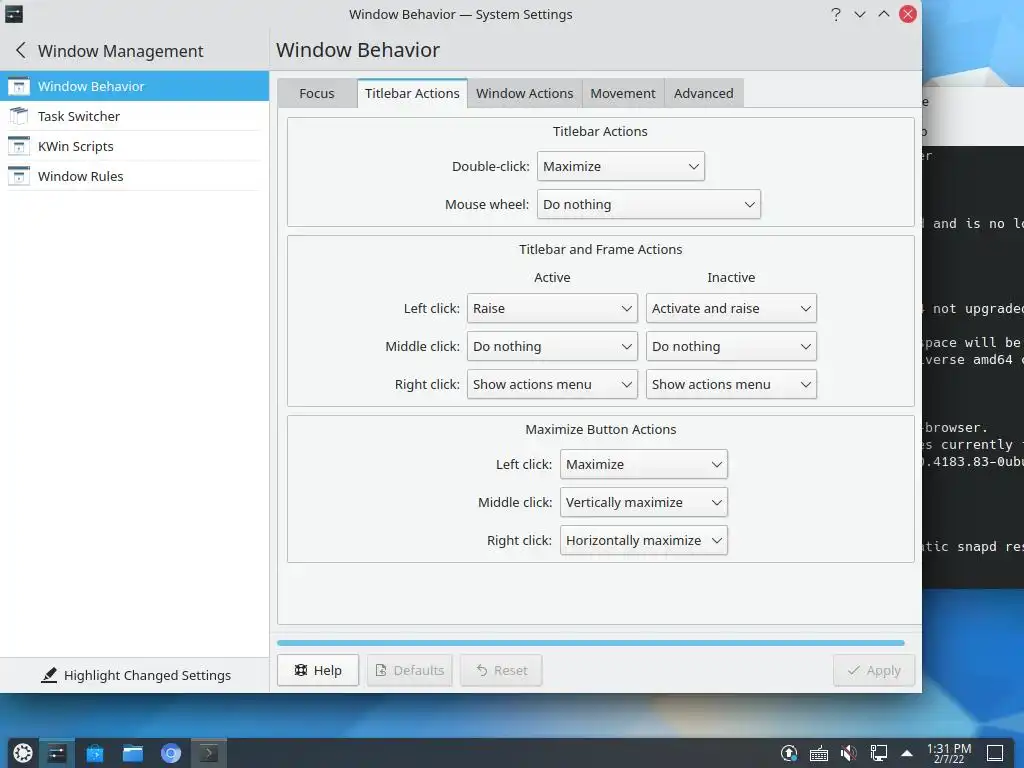Click the Task Switcher sidebar icon

(18, 116)
